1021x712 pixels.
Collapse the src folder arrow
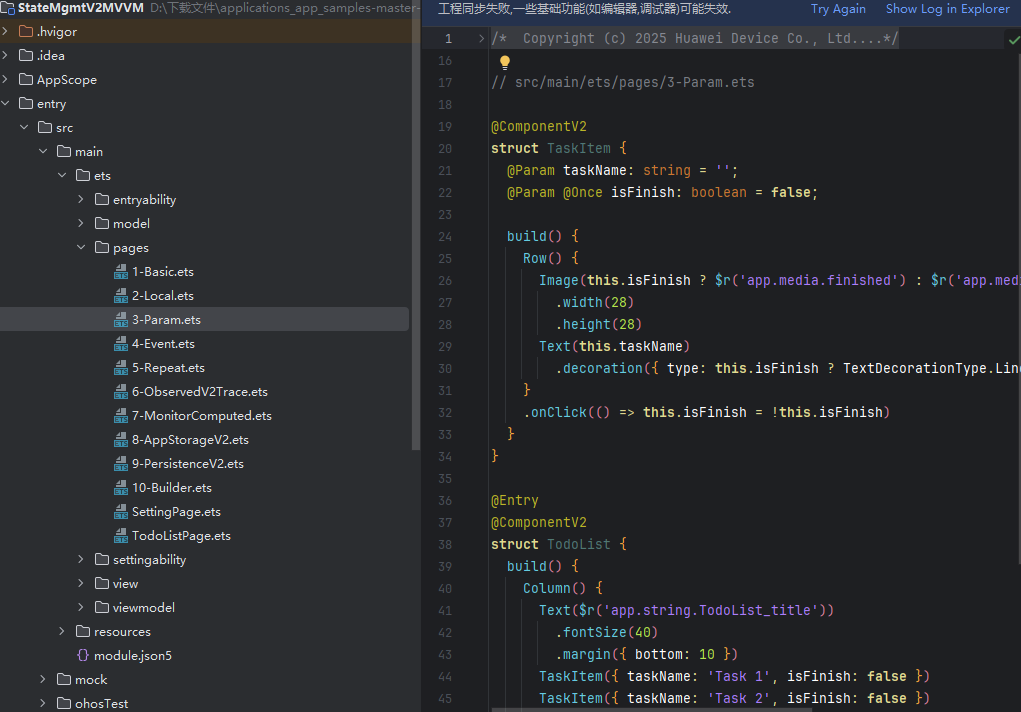coord(24,128)
